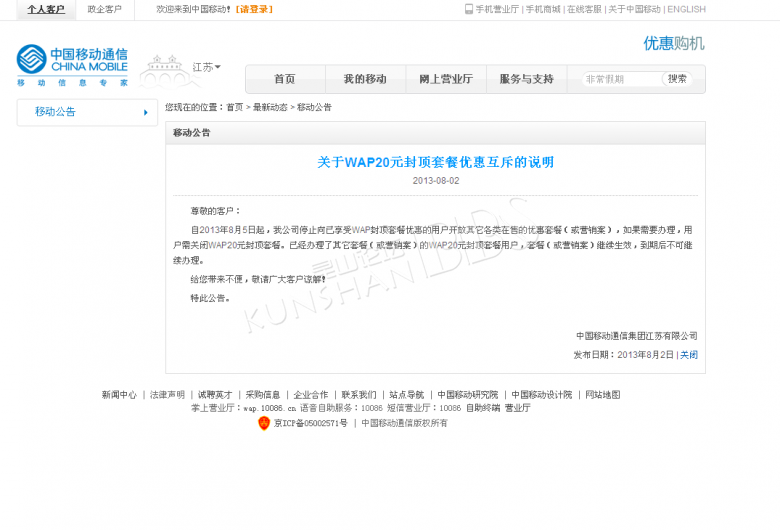
Task: Open the 首页 navigation menu
Action: 285,79
